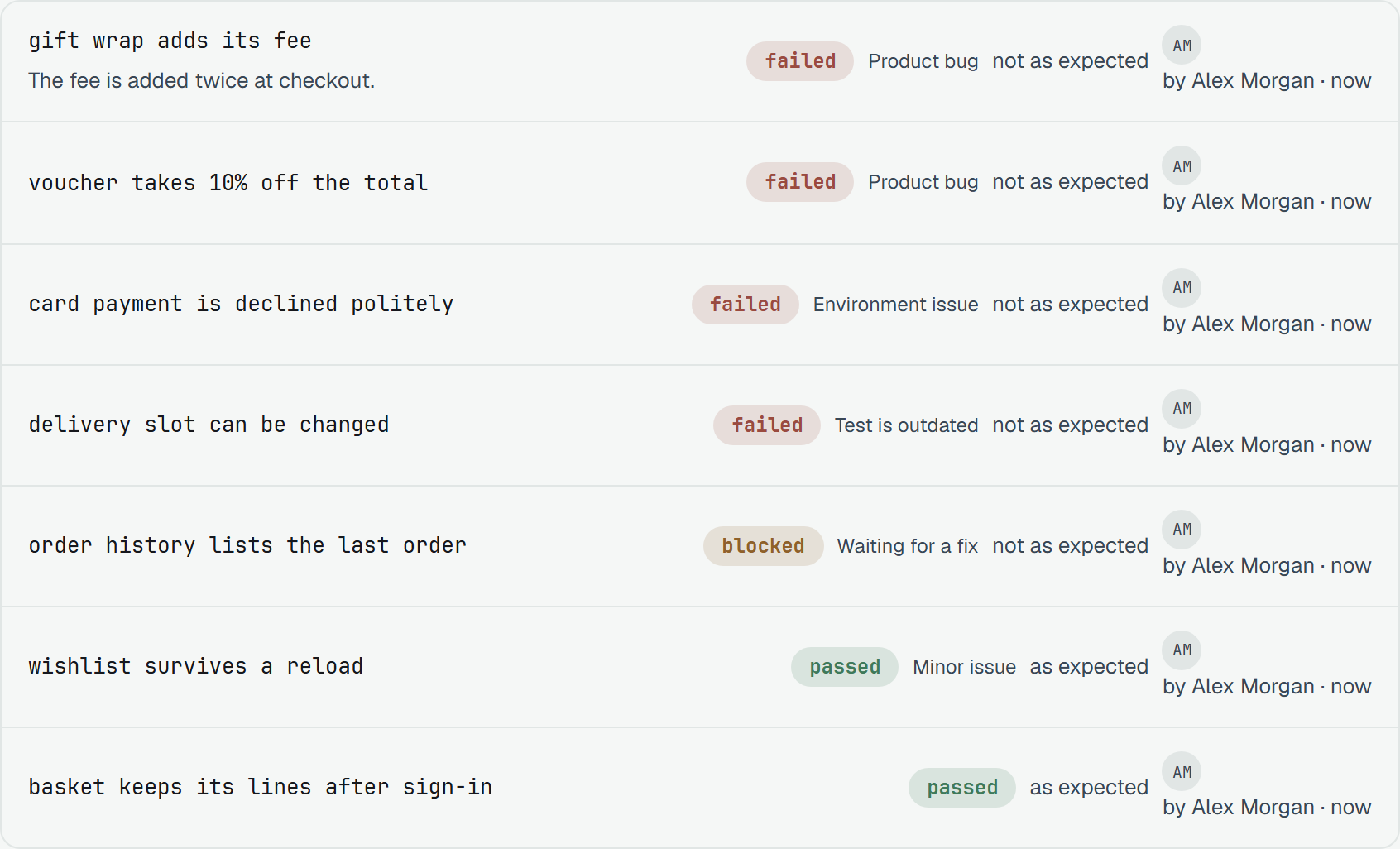The image size is (1400, 849).
Task: Click the AM avatar on the wishlist row
Action: click(x=1182, y=650)
